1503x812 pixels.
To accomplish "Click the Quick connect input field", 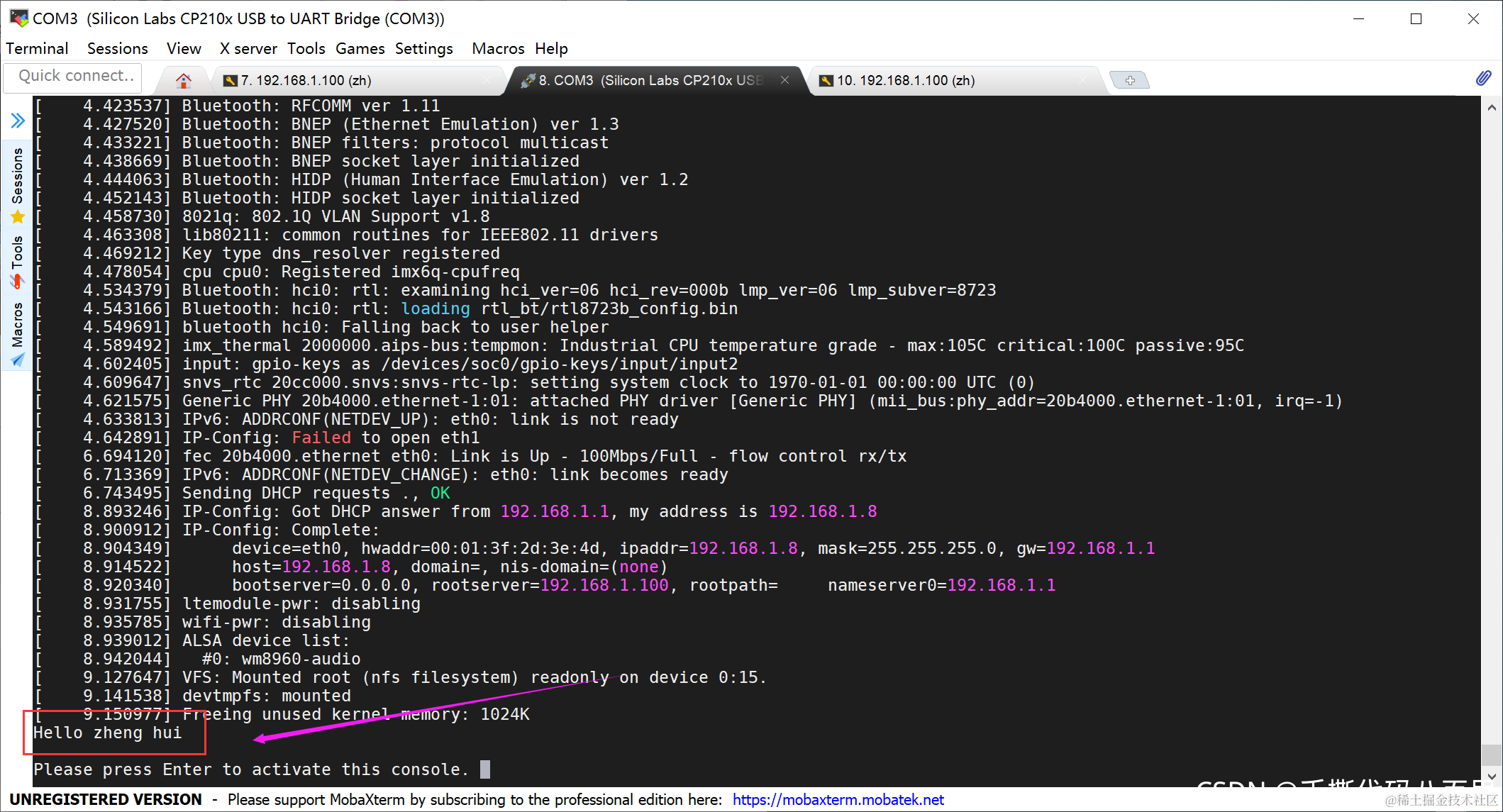I will [x=74, y=77].
